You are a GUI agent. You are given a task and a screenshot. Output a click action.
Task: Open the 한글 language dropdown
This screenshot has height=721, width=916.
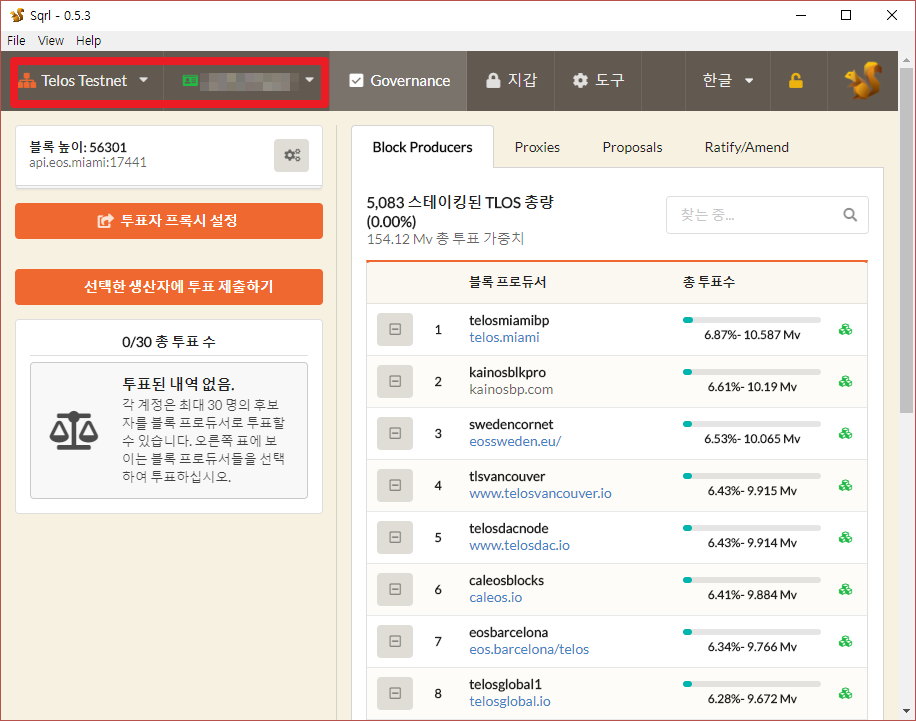[727, 81]
